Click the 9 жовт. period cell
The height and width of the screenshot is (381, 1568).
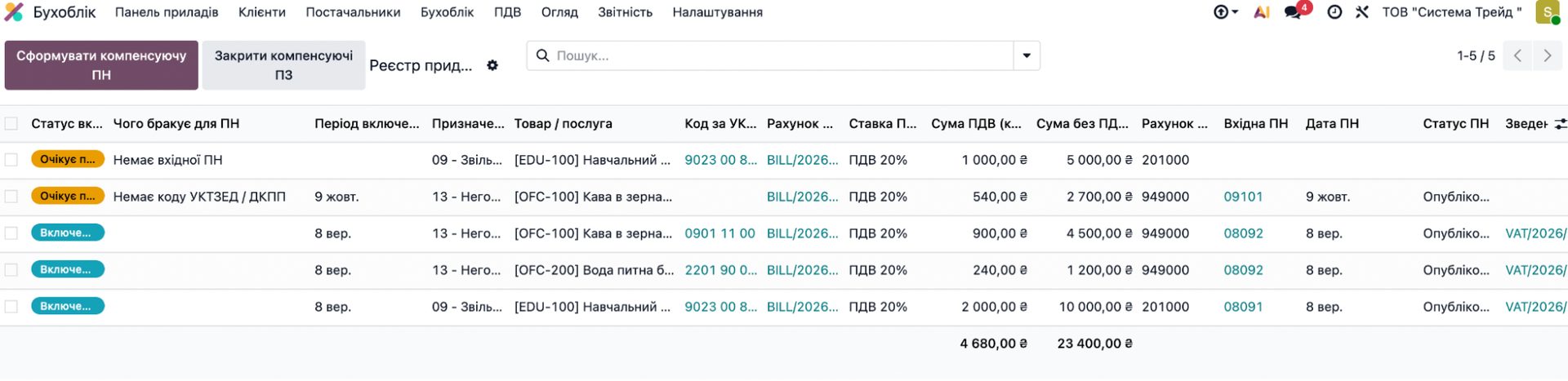click(x=336, y=197)
